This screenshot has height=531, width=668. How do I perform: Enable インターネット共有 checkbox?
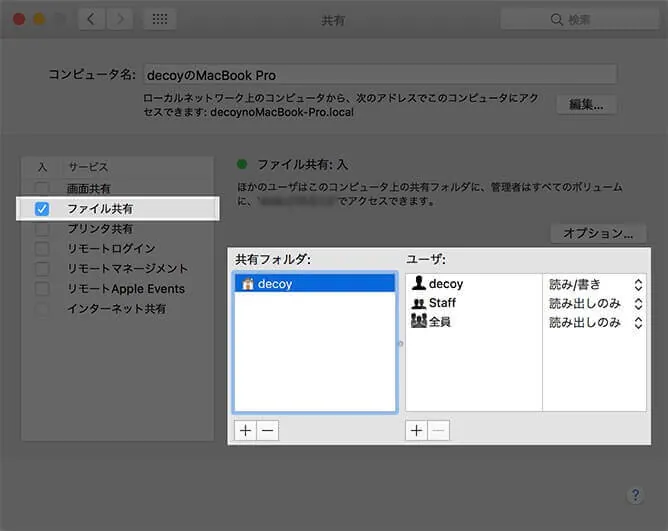tap(42, 309)
